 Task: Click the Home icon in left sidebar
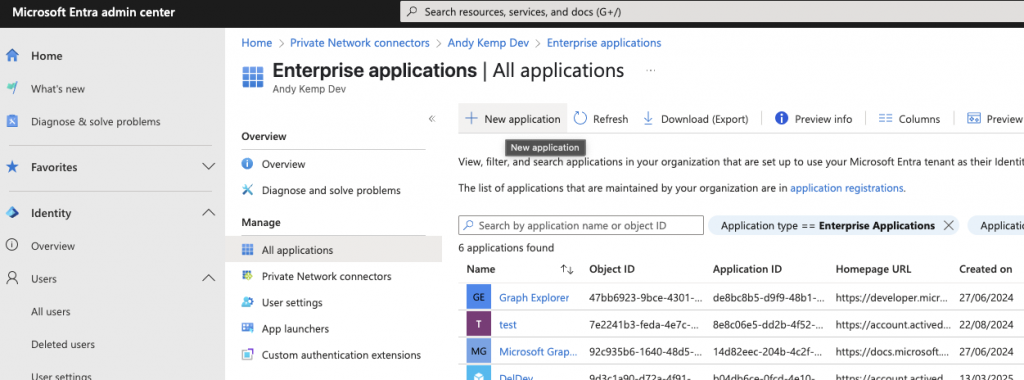(x=12, y=56)
